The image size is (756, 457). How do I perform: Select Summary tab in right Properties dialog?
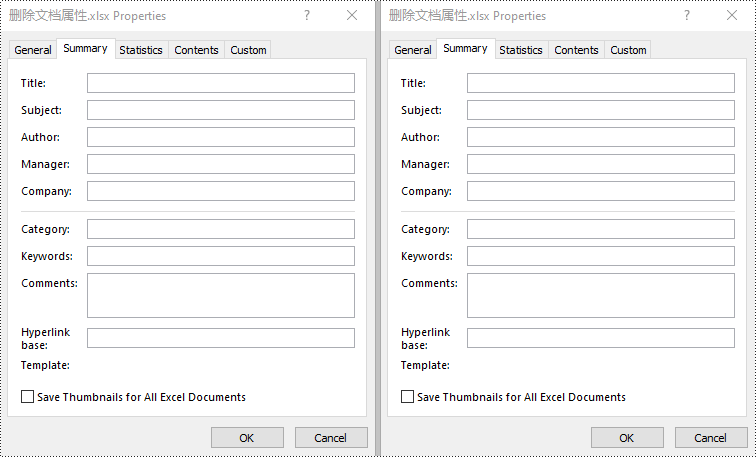[x=465, y=48]
